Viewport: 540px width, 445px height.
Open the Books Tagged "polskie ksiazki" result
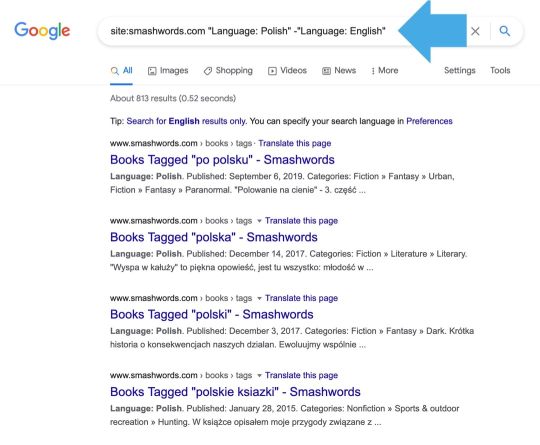pyautogui.click(x=235, y=392)
